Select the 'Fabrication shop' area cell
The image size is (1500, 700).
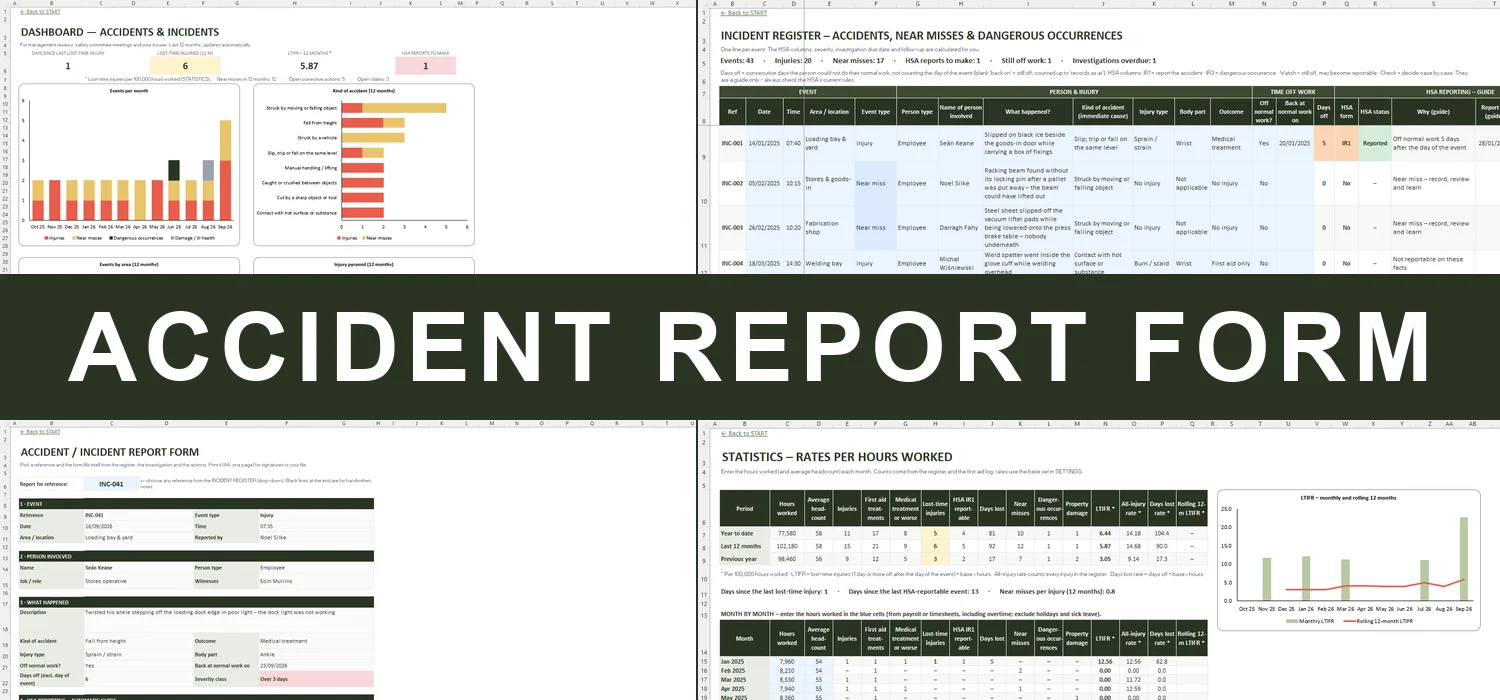coord(829,228)
